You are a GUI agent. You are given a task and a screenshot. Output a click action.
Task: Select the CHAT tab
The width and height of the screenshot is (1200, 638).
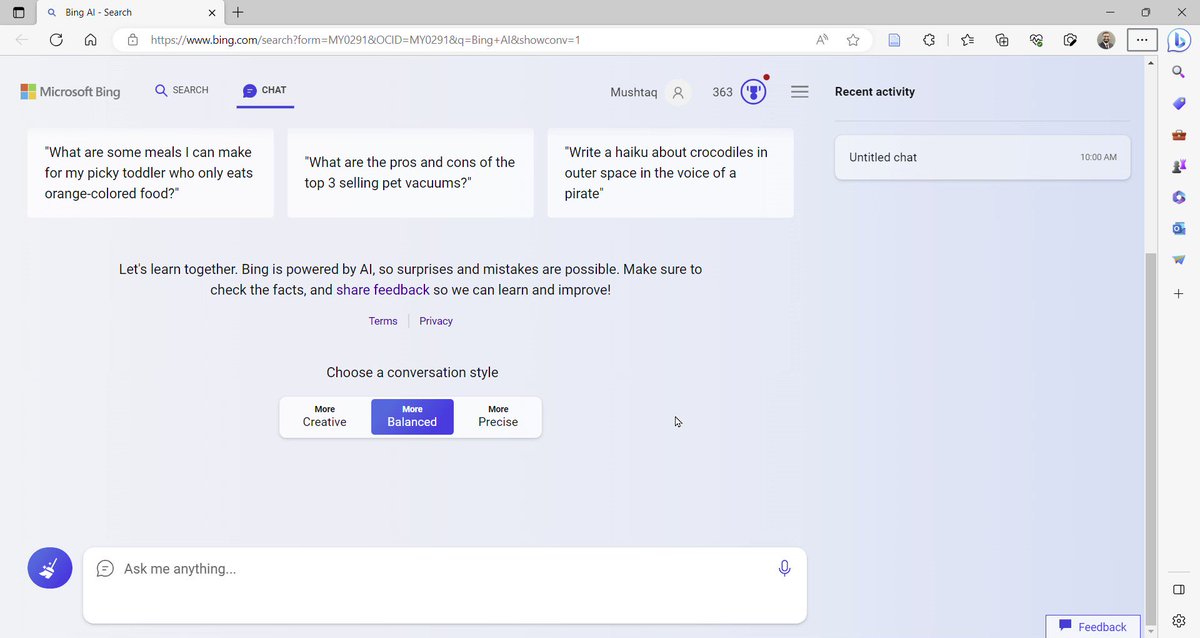[x=265, y=90]
